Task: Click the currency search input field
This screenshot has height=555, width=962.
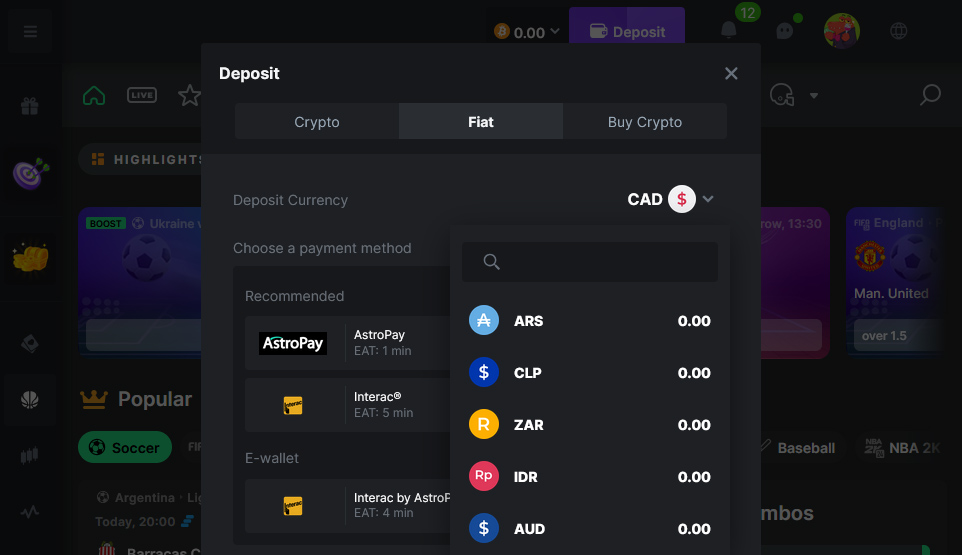Action: coord(590,262)
